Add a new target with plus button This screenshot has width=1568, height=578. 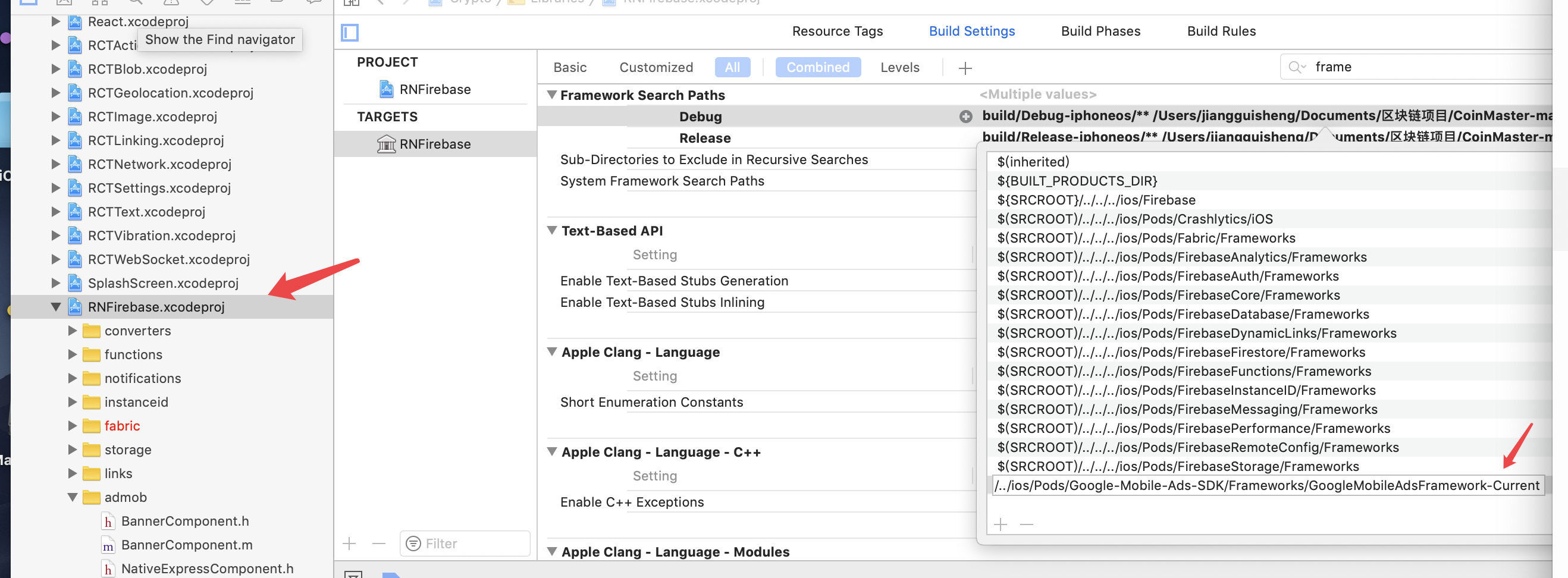[x=349, y=544]
